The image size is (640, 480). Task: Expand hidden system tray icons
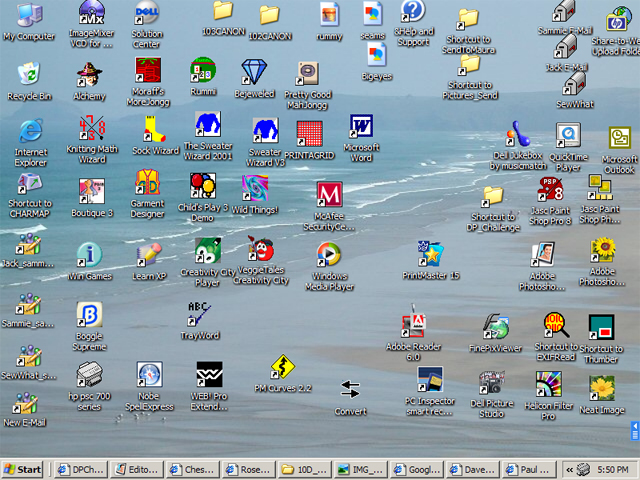coord(570,470)
